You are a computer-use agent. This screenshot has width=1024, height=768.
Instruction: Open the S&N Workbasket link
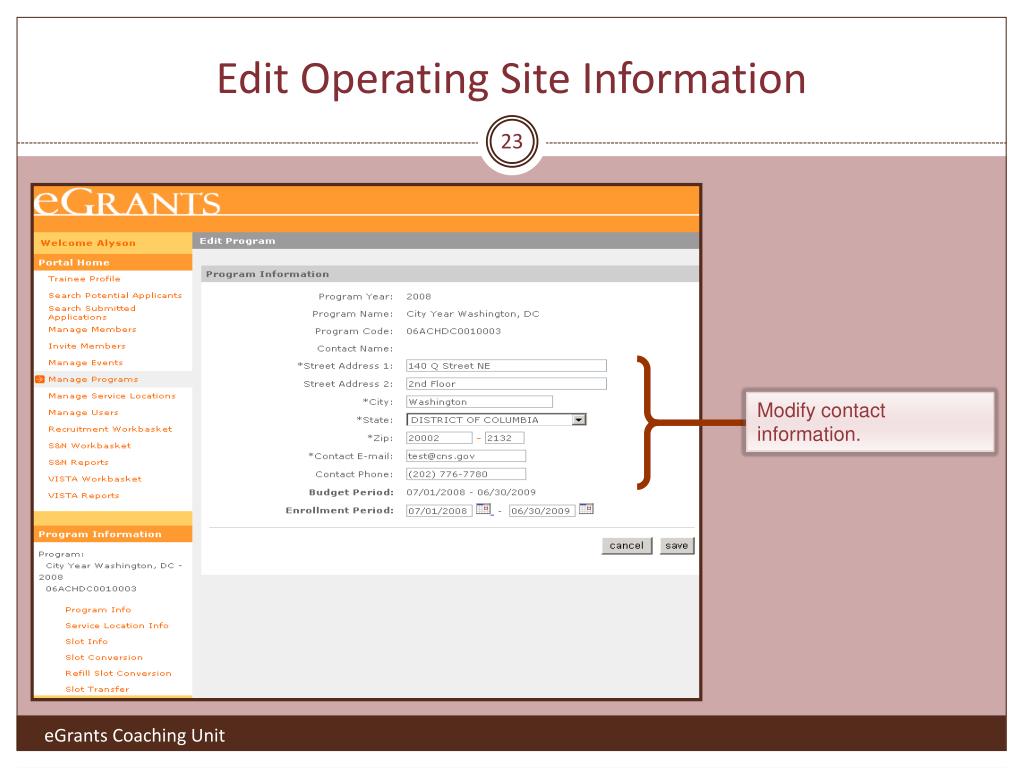[x=89, y=445]
